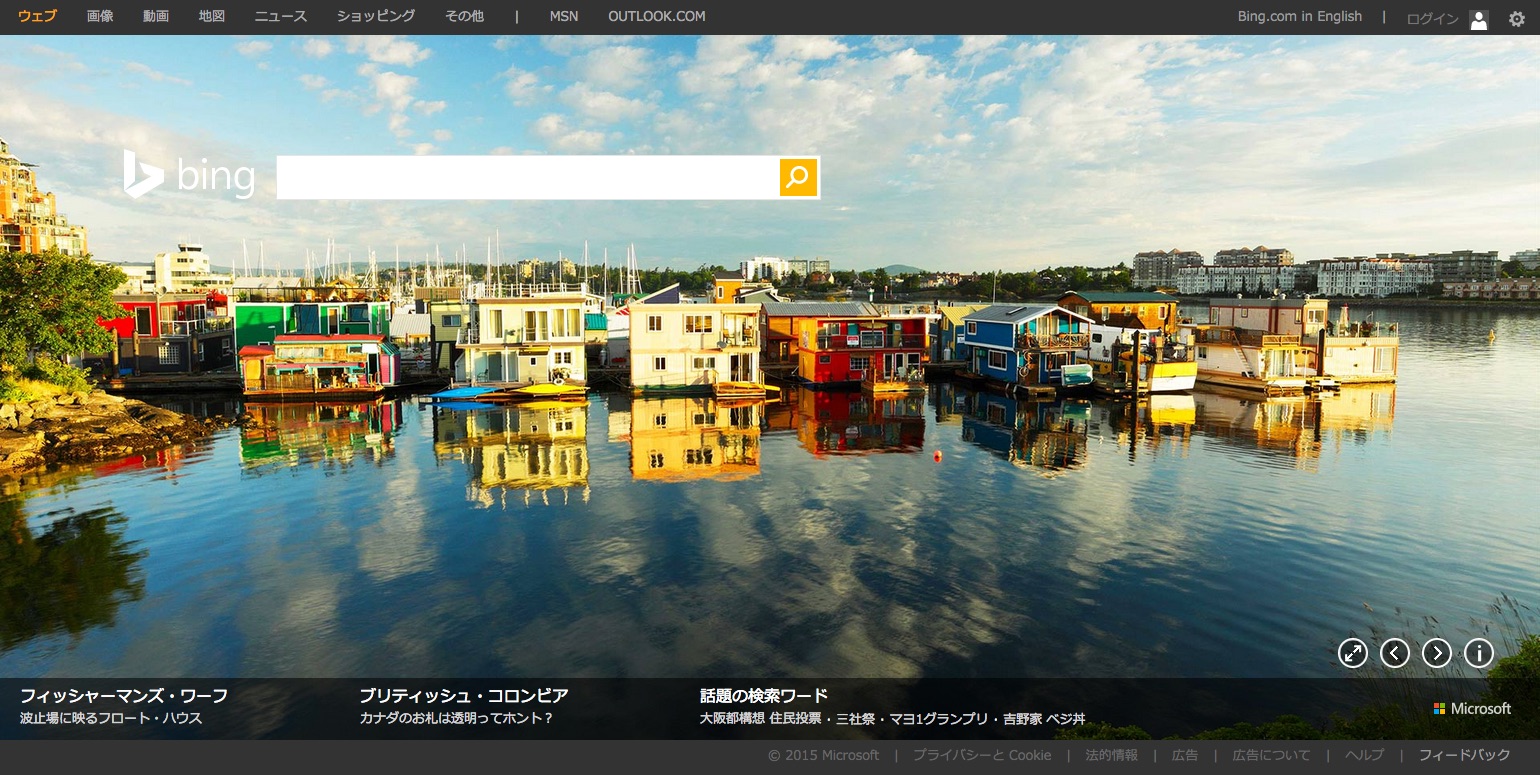The image size is (1540, 775).
Task: Switch to the 動画 tab
Action: [156, 16]
